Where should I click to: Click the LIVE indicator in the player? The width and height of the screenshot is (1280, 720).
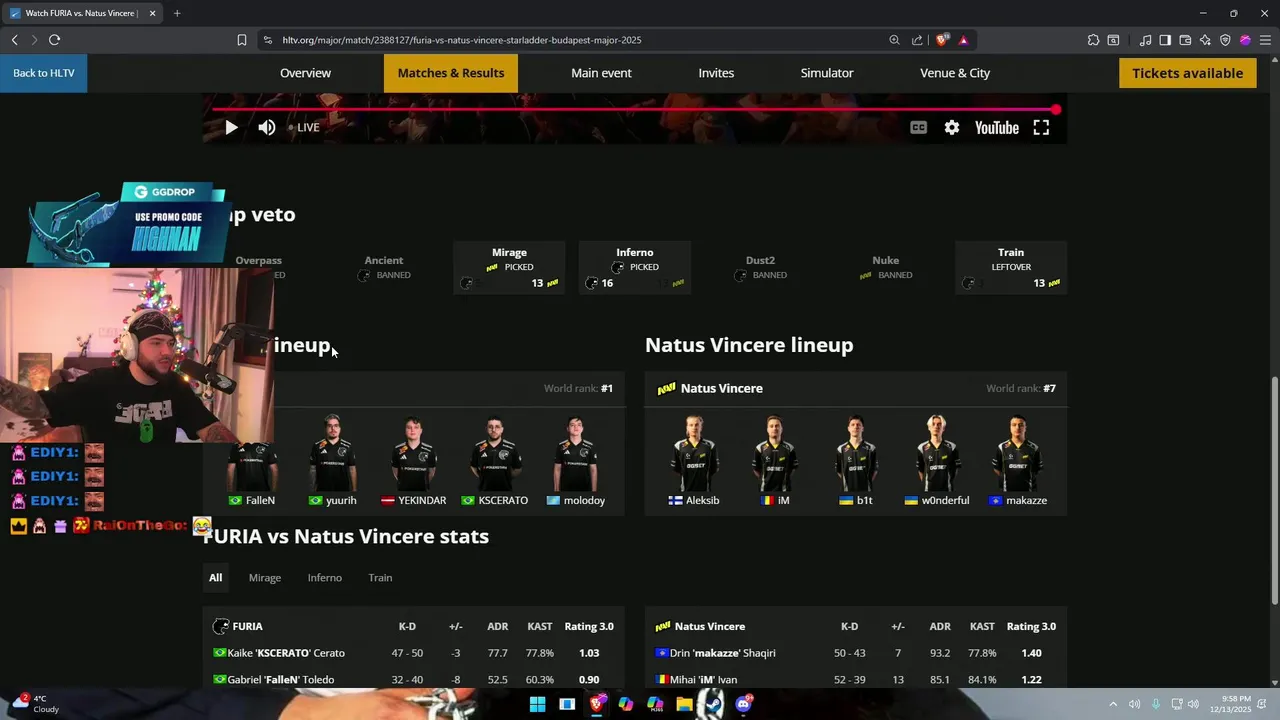304,127
